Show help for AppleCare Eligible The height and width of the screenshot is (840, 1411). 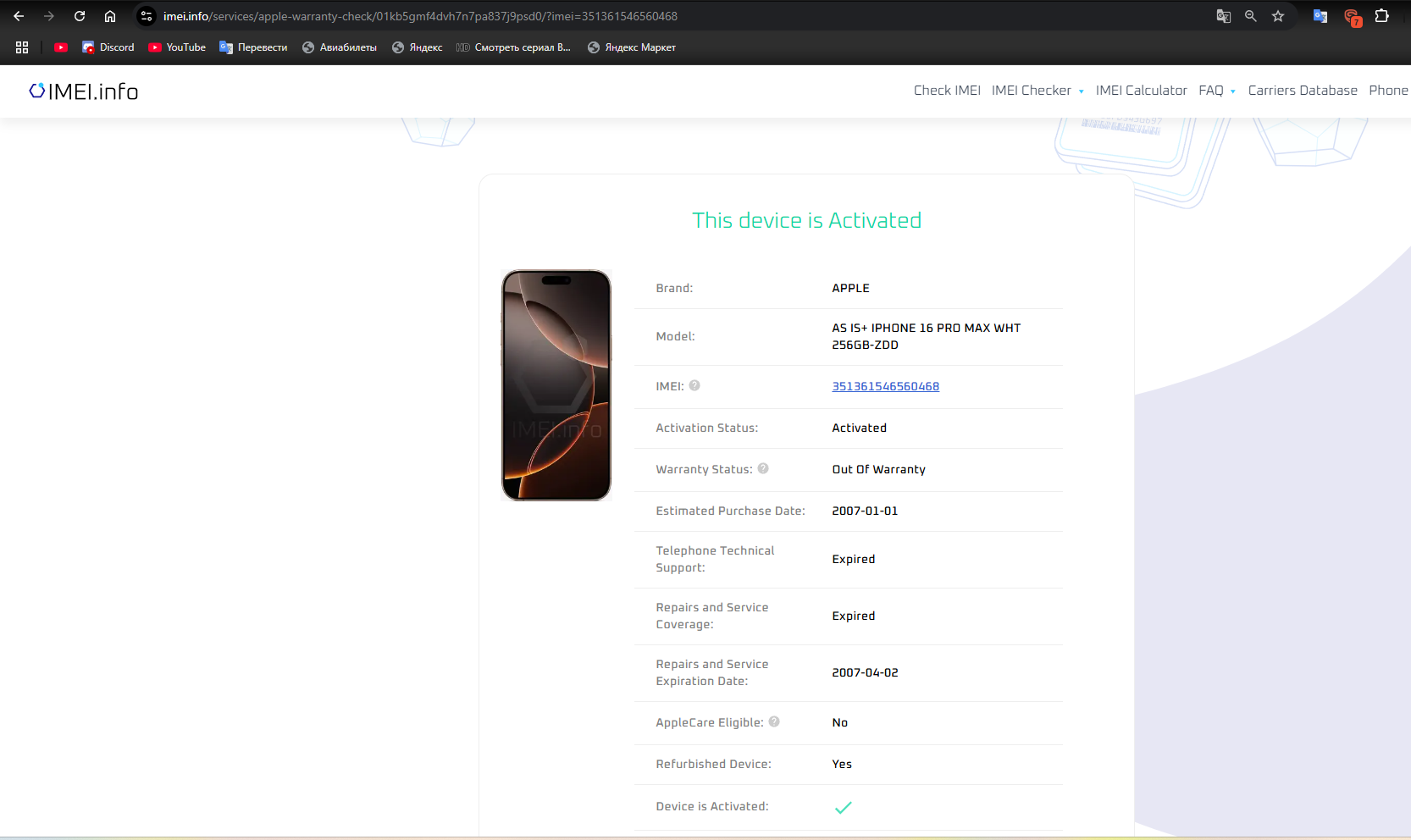pos(774,721)
